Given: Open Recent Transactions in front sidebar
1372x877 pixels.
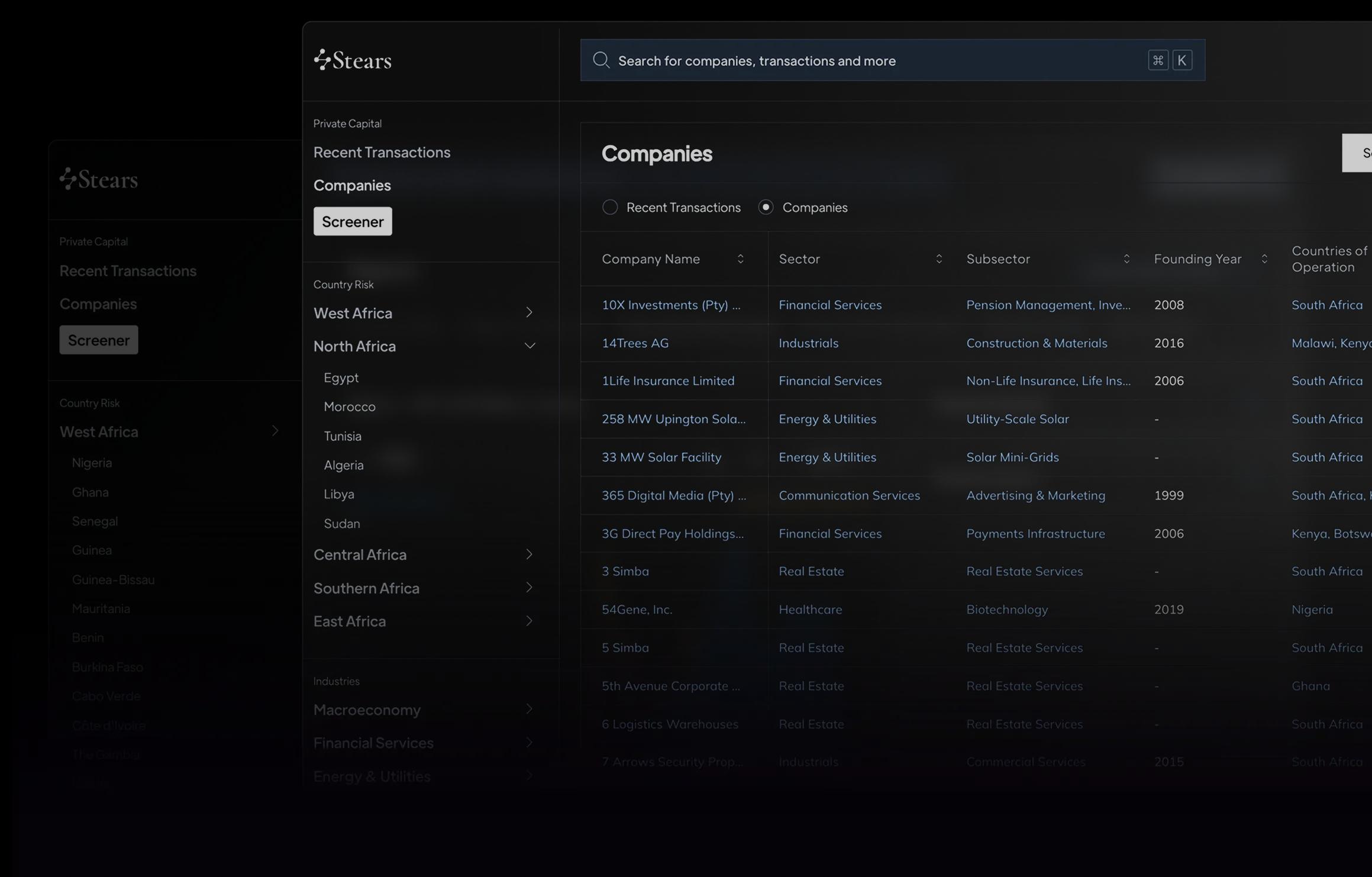Looking at the screenshot, I should click(x=382, y=152).
